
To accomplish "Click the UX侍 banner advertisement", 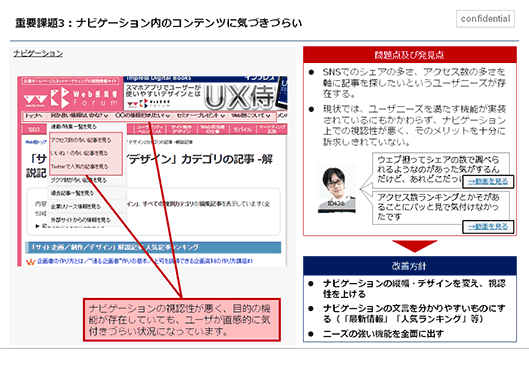I will tap(205, 93).
